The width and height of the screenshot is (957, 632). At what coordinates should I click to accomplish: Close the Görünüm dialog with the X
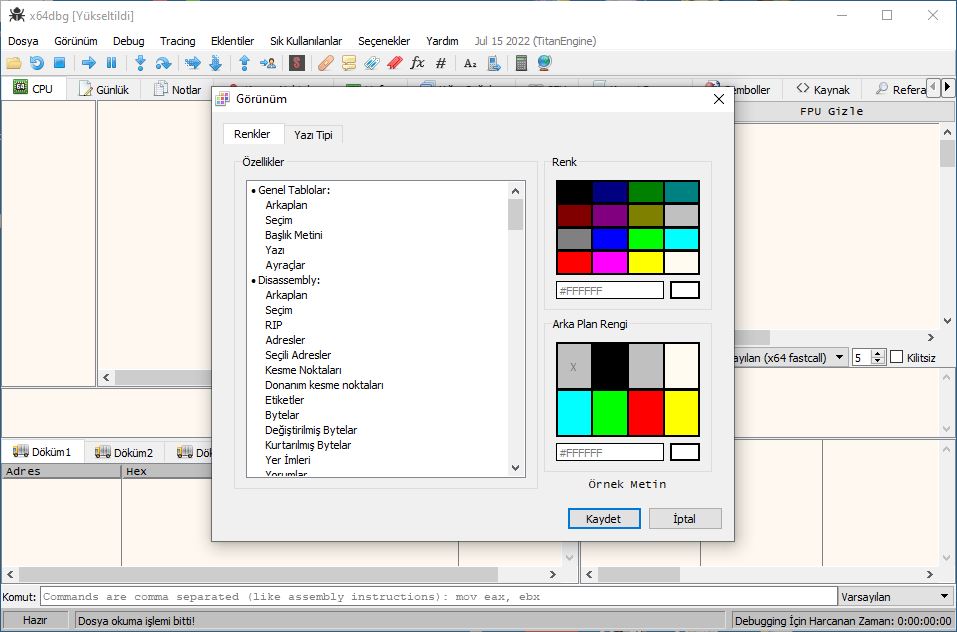[x=719, y=99]
